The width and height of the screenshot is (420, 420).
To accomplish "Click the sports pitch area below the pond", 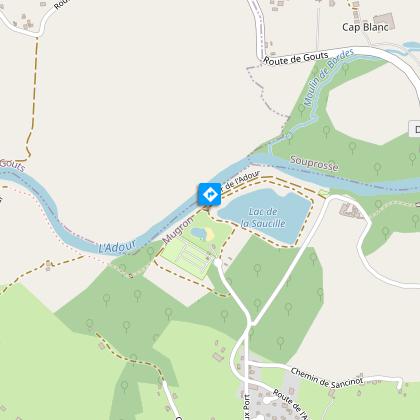I will click(188, 257).
